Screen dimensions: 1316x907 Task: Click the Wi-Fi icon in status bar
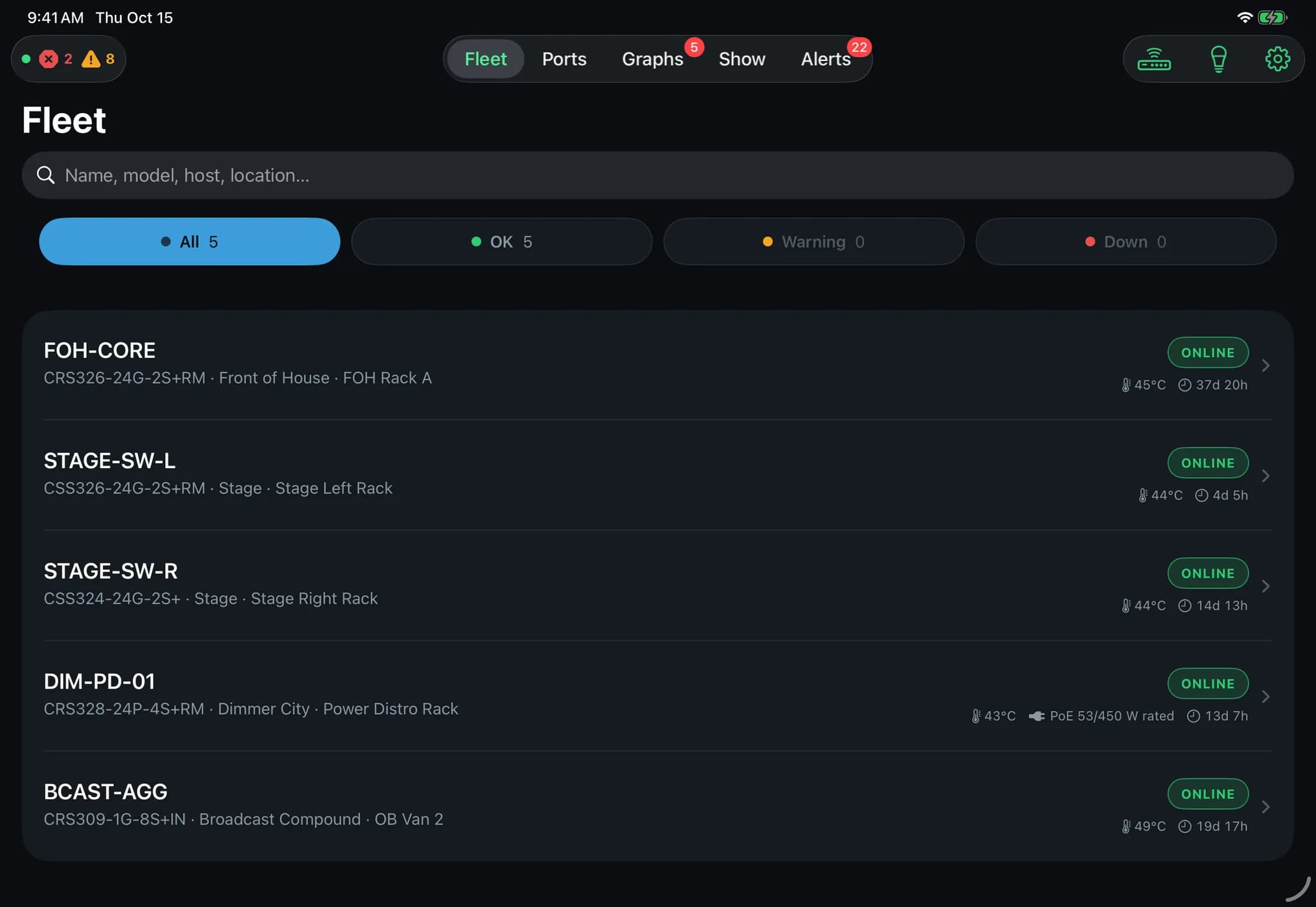[1245, 17]
